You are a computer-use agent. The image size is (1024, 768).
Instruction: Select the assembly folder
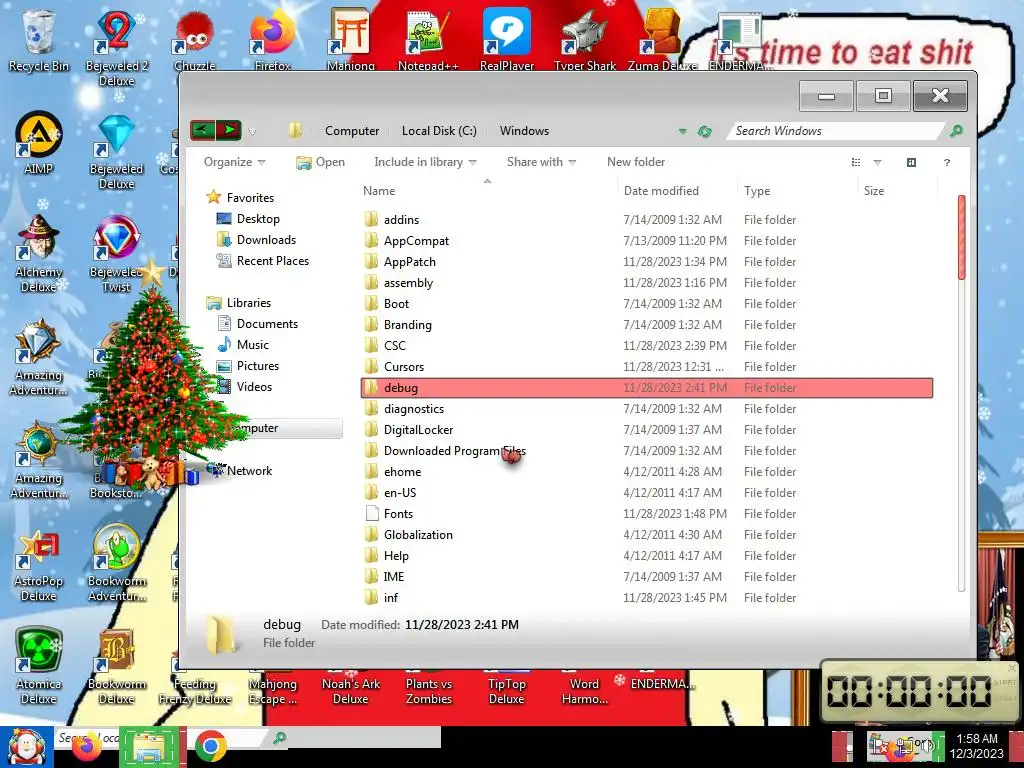pyautogui.click(x=647, y=283)
